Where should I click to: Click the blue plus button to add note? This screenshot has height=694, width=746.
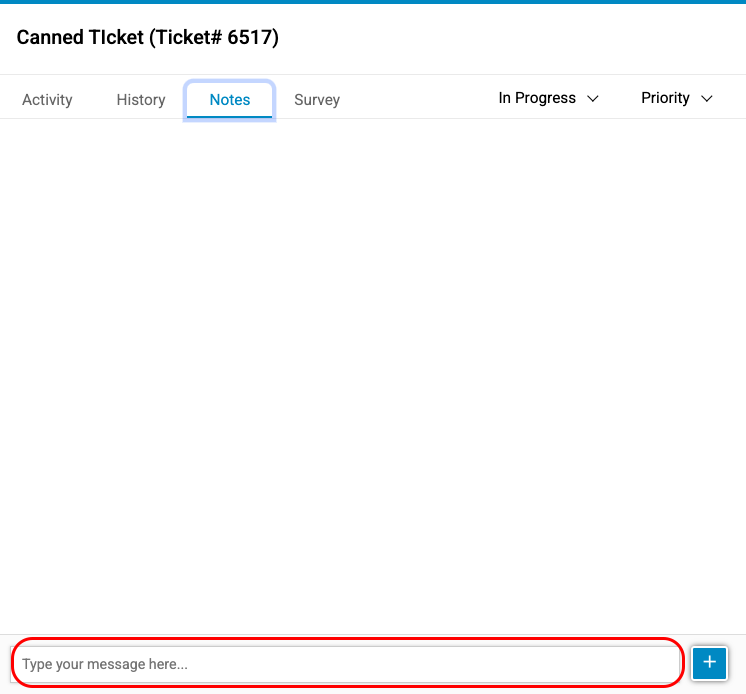point(709,662)
